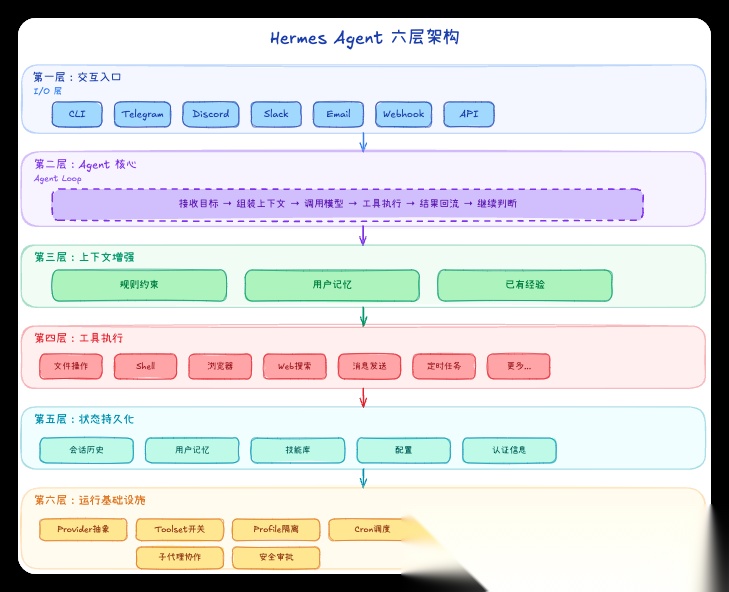Click the "第三层：上下文增强" heading
Screen dimensions: 729x592
click(85, 257)
